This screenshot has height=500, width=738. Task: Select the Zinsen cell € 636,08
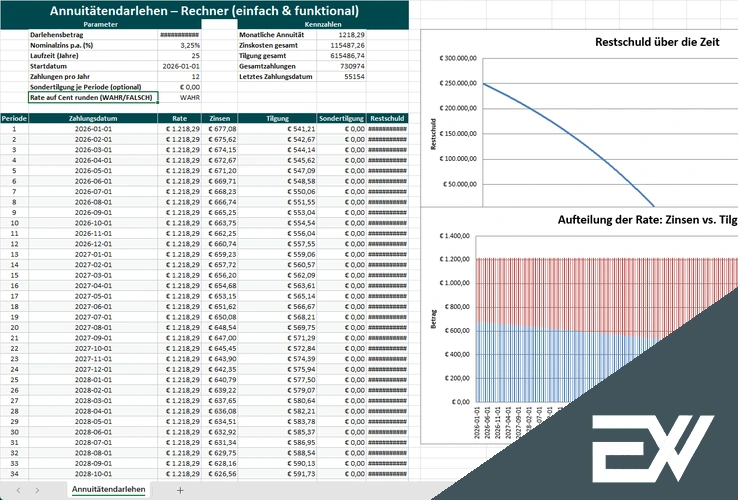pos(219,411)
